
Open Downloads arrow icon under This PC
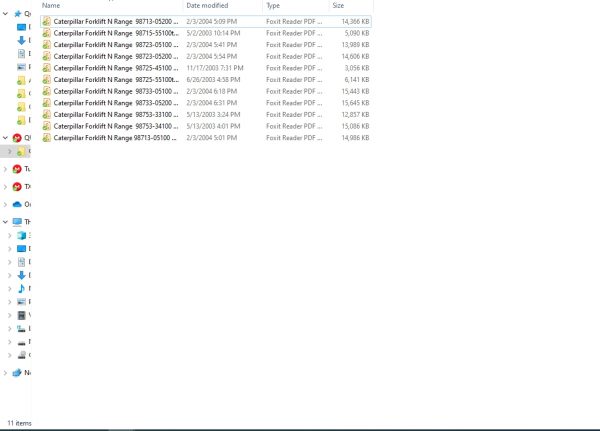21,275
